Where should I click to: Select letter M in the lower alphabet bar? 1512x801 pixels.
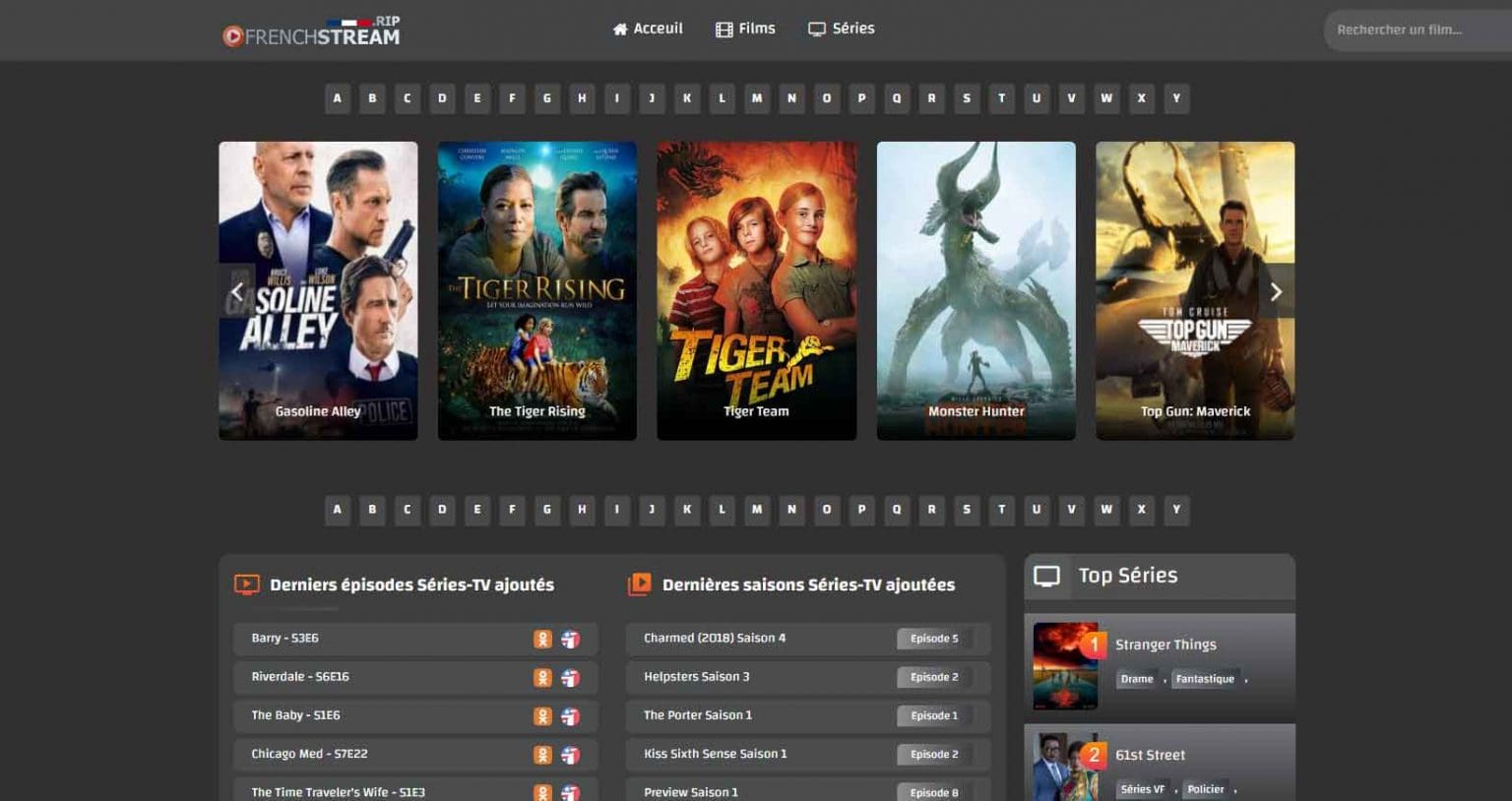pyautogui.click(x=757, y=510)
